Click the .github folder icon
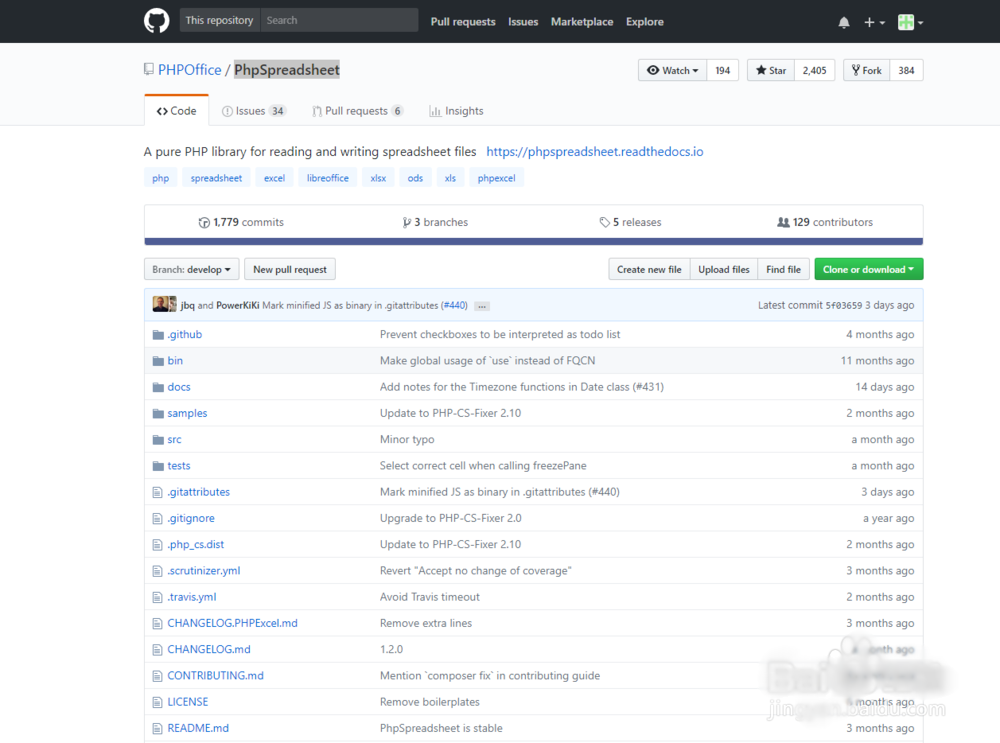The image size is (1000, 743). [x=158, y=335]
